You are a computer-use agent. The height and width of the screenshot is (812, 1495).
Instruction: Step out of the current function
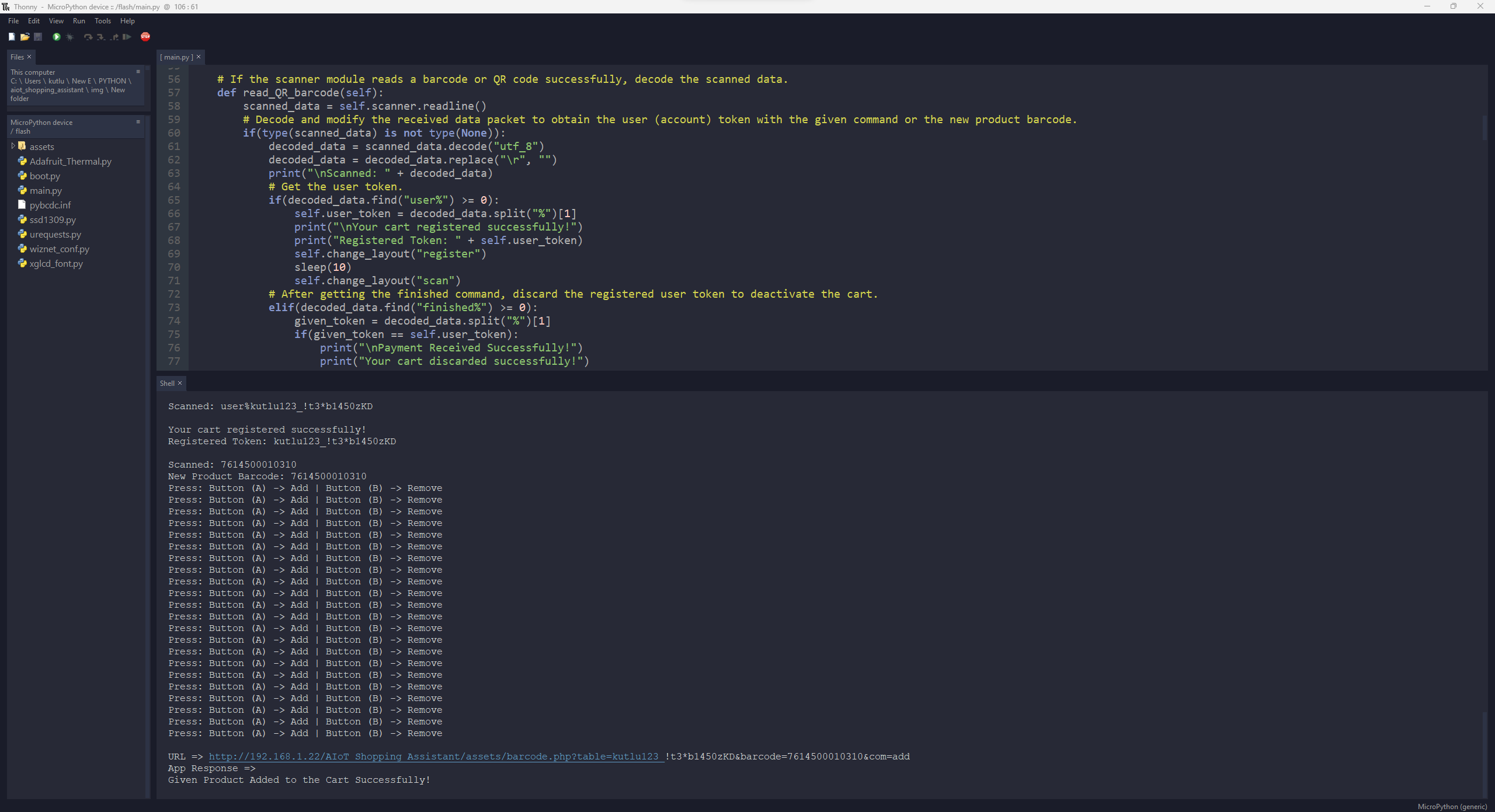(113, 37)
